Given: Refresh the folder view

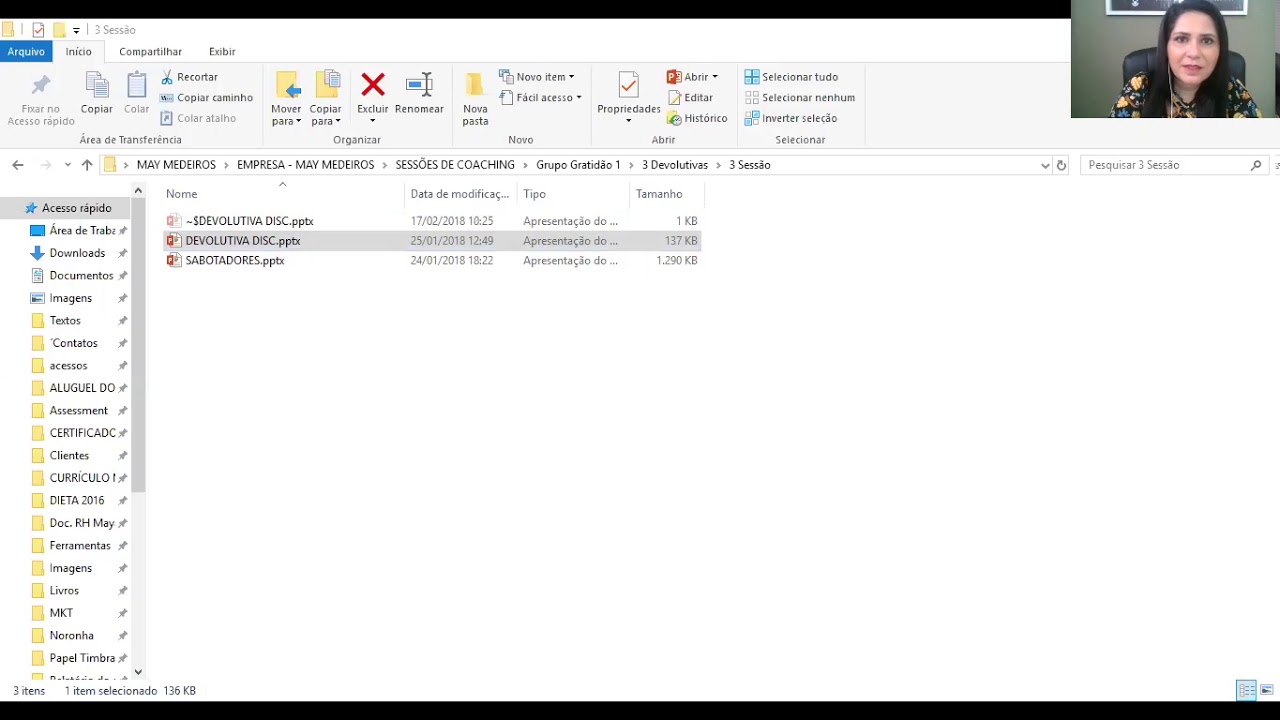Looking at the screenshot, I should [1061, 165].
